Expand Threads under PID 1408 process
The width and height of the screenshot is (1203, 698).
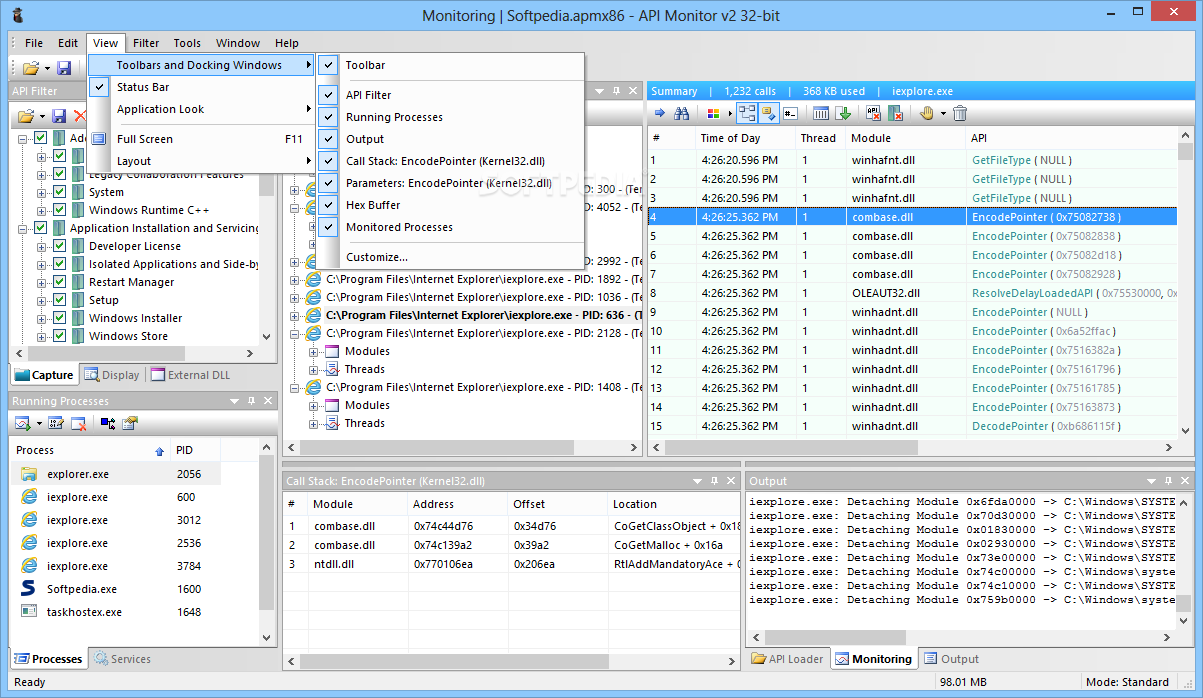(x=314, y=423)
